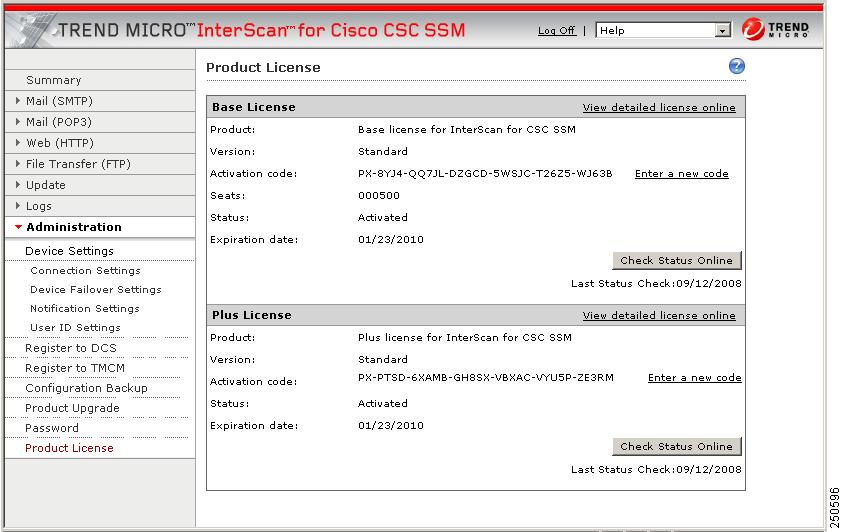The height and width of the screenshot is (532, 841).
Task: Click the Log Off link
Action: (556, 31)
